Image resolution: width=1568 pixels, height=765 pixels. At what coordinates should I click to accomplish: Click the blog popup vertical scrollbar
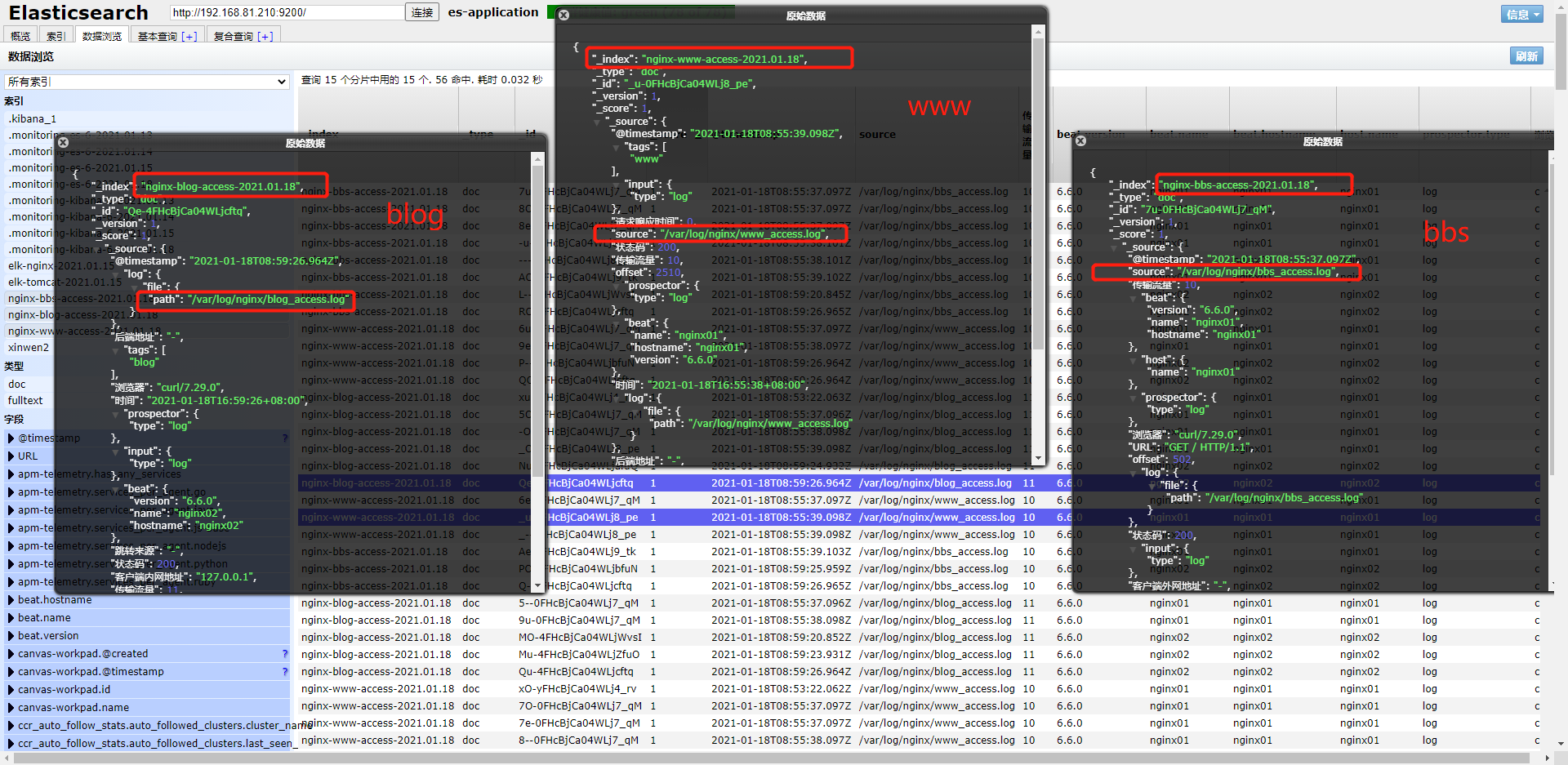(x=537, y=322)
